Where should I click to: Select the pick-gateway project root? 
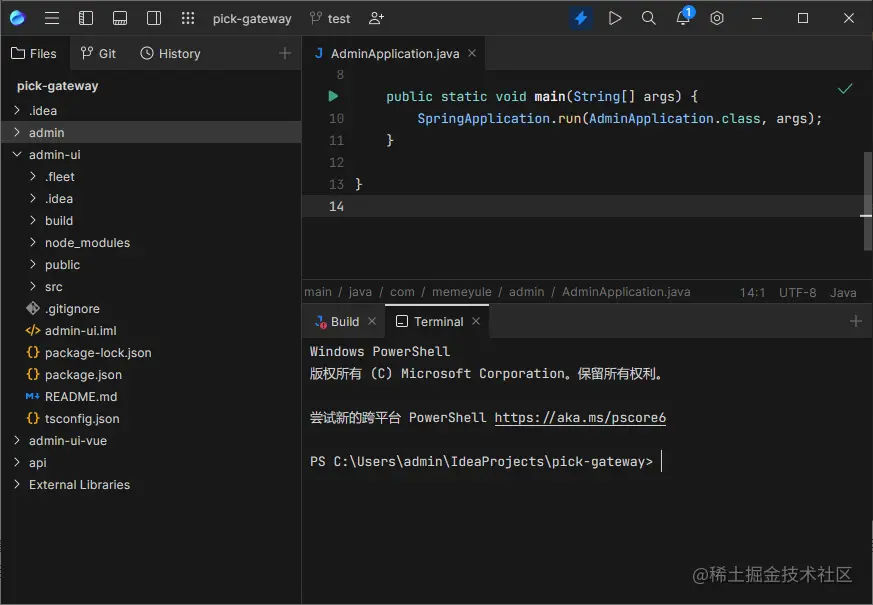pyautogui.click(x=57, y=86)
